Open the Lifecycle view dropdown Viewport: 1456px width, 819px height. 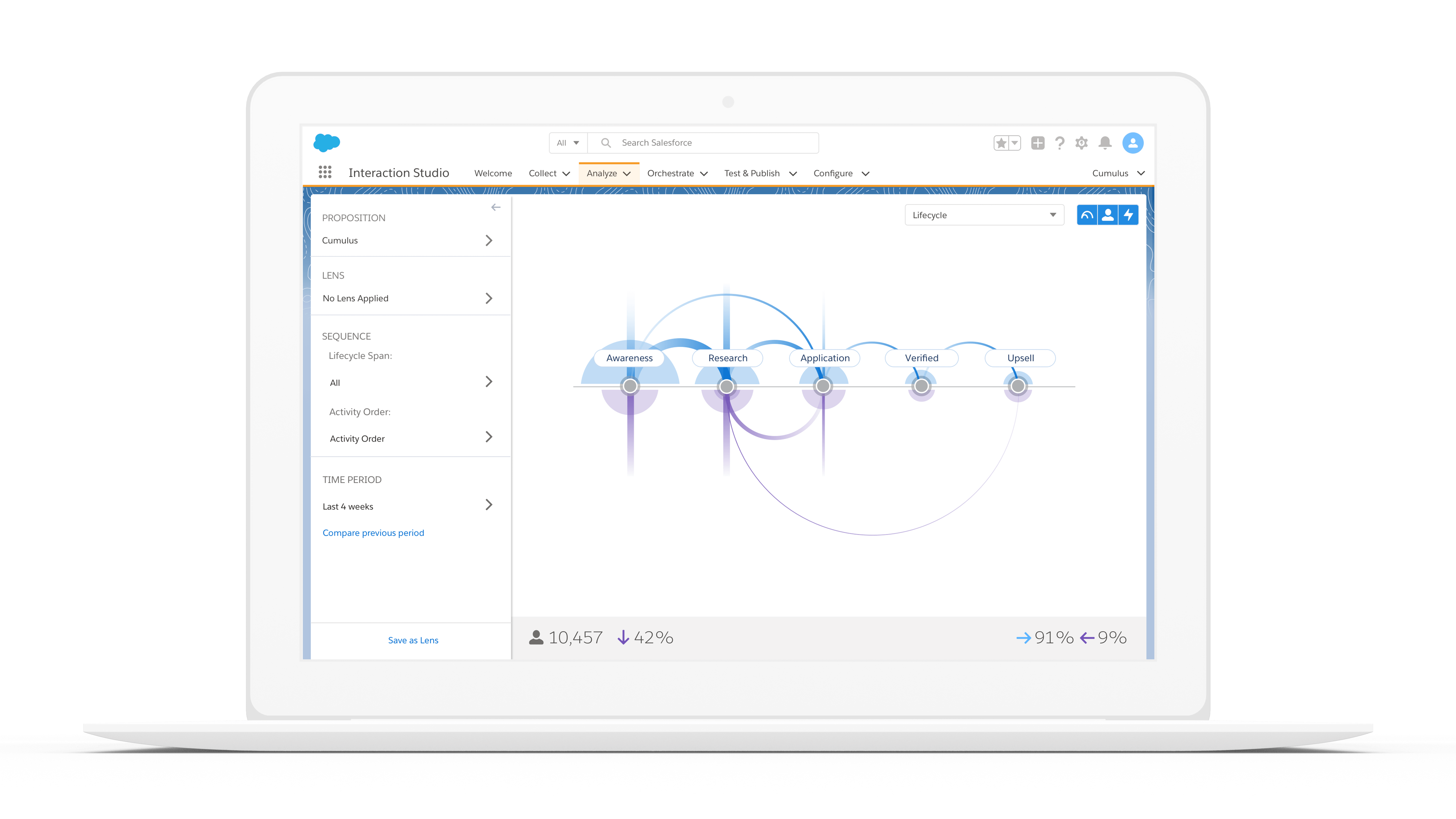984,215
